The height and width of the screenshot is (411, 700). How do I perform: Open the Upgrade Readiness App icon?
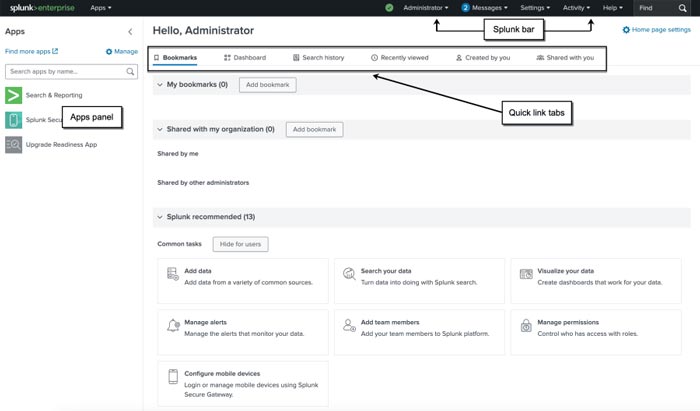[x=13, y=145]
